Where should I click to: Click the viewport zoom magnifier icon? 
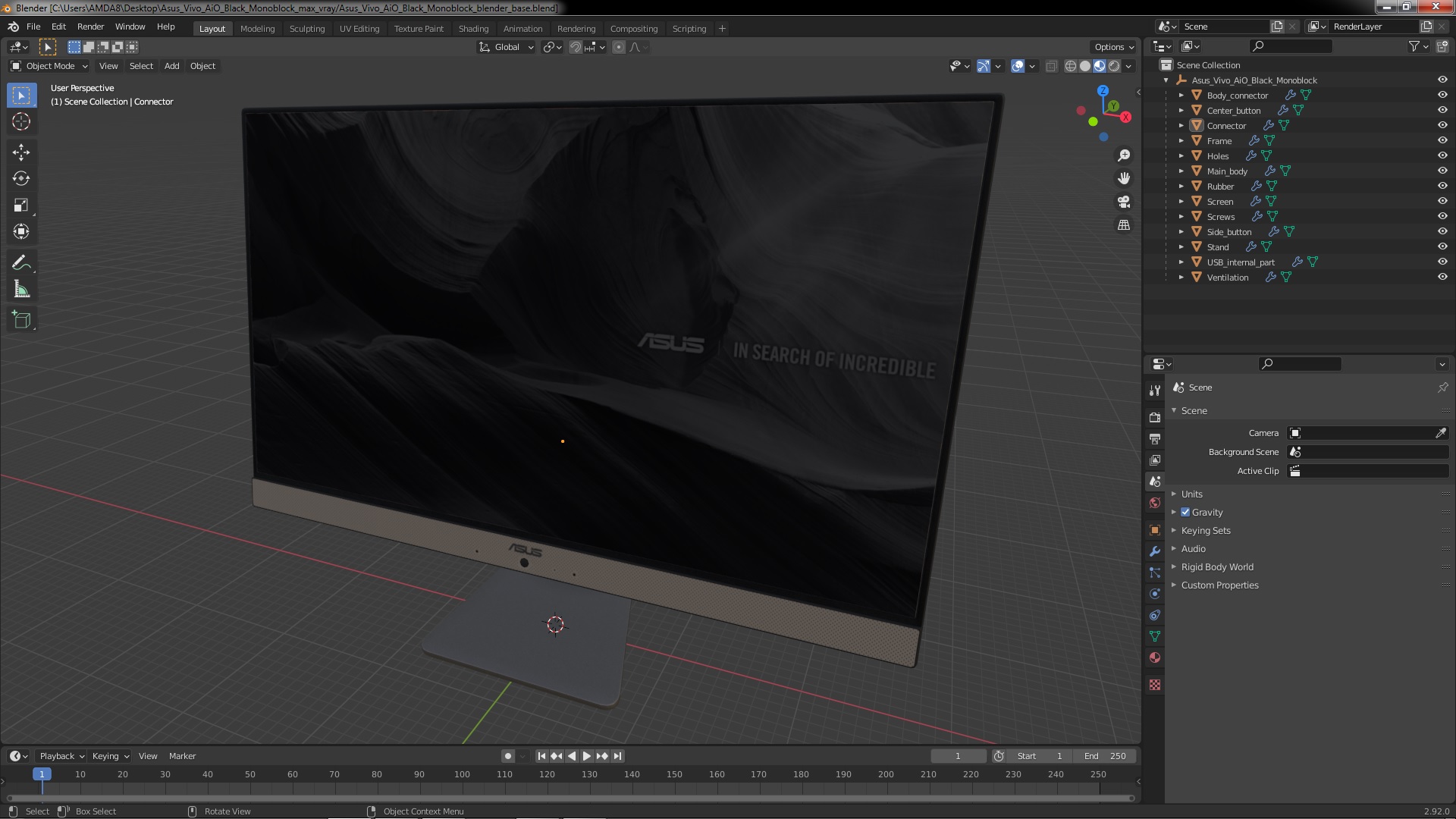[1124, 155]
